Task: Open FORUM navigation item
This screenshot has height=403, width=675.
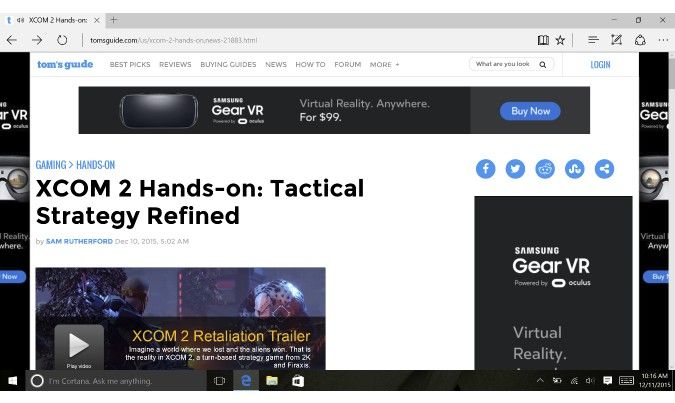Action: [348, 65]
